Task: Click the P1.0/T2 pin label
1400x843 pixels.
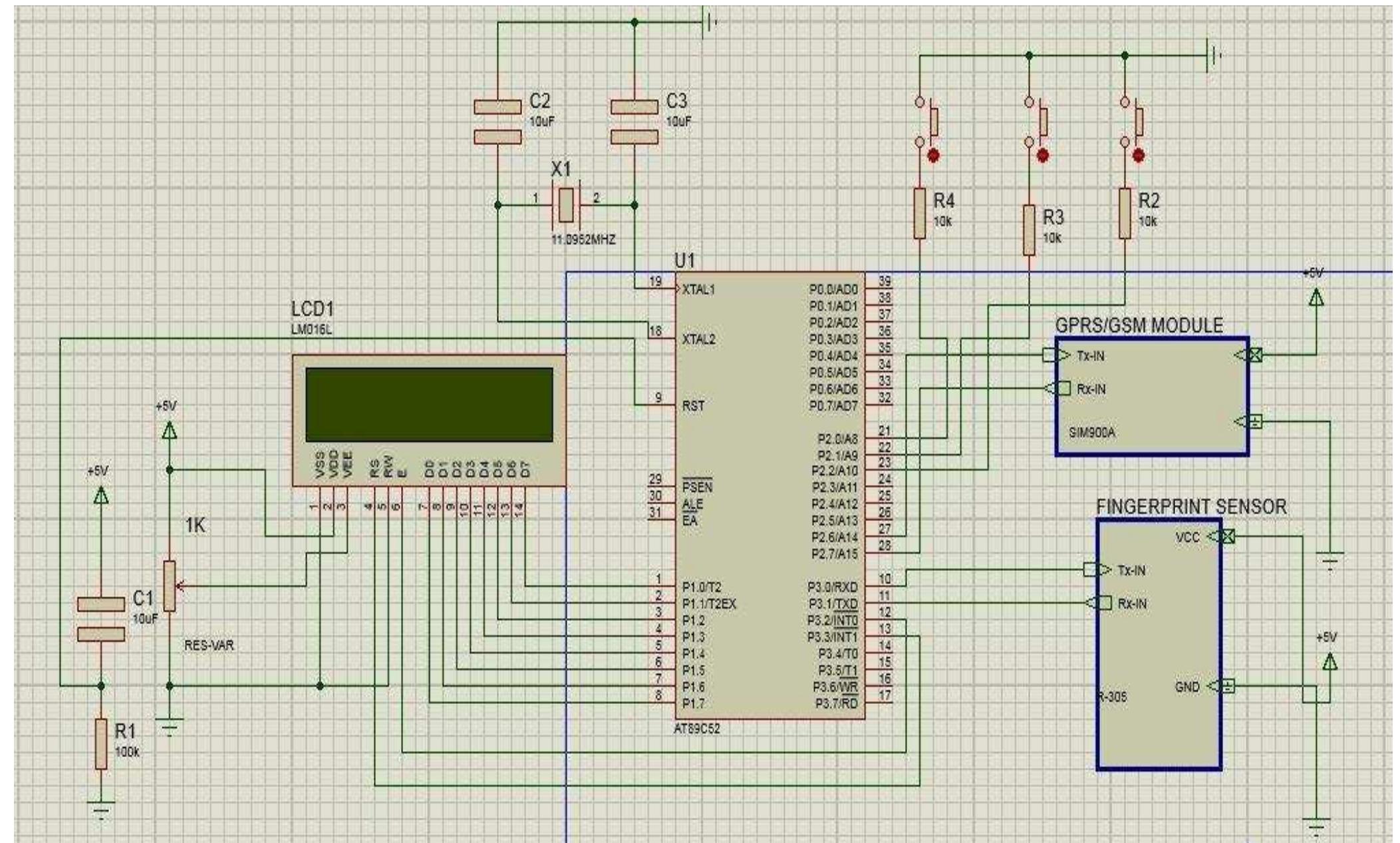Action: [702, 588]
